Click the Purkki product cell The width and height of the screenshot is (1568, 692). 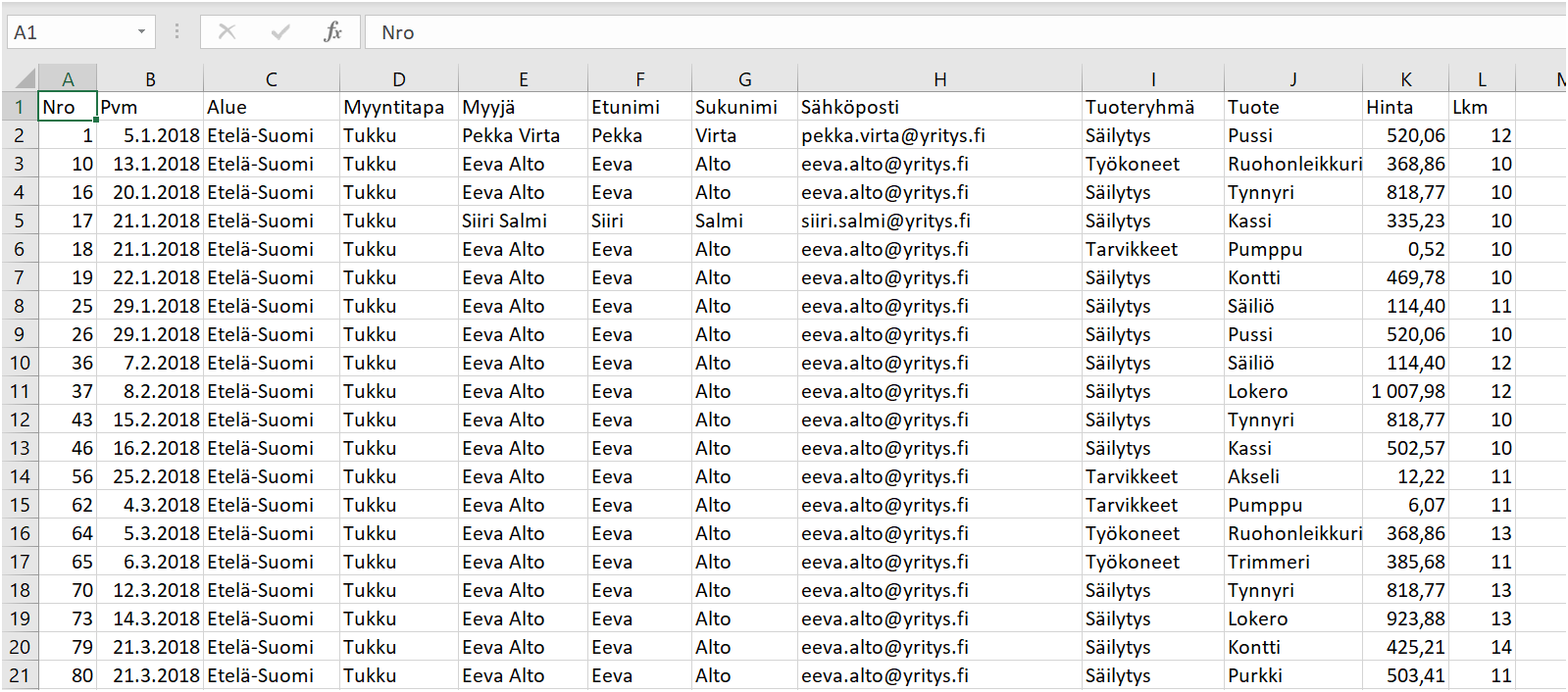[1293, 675]
